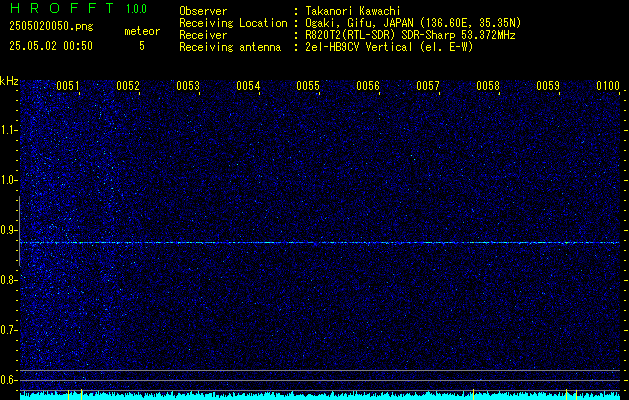The height and width of the screenshot is (400, 629).
Task: Click the 0051 time axis label
Action: pos(67,86)
